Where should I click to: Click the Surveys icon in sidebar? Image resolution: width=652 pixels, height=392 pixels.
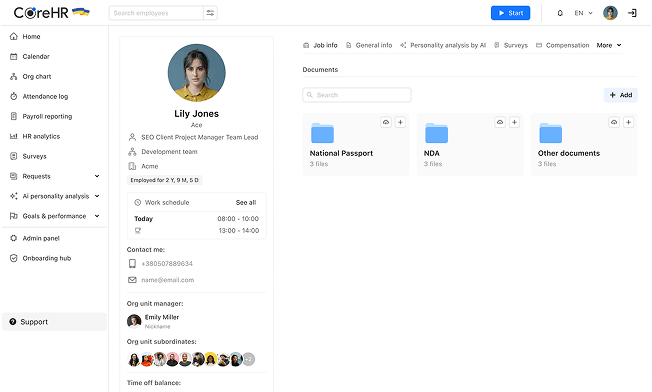pos(14,156)
